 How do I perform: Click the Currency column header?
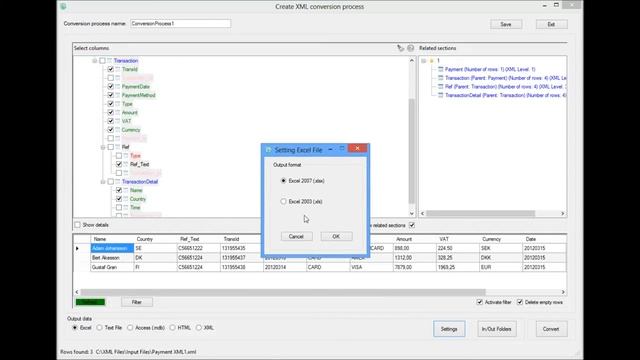tap(500, 239)
